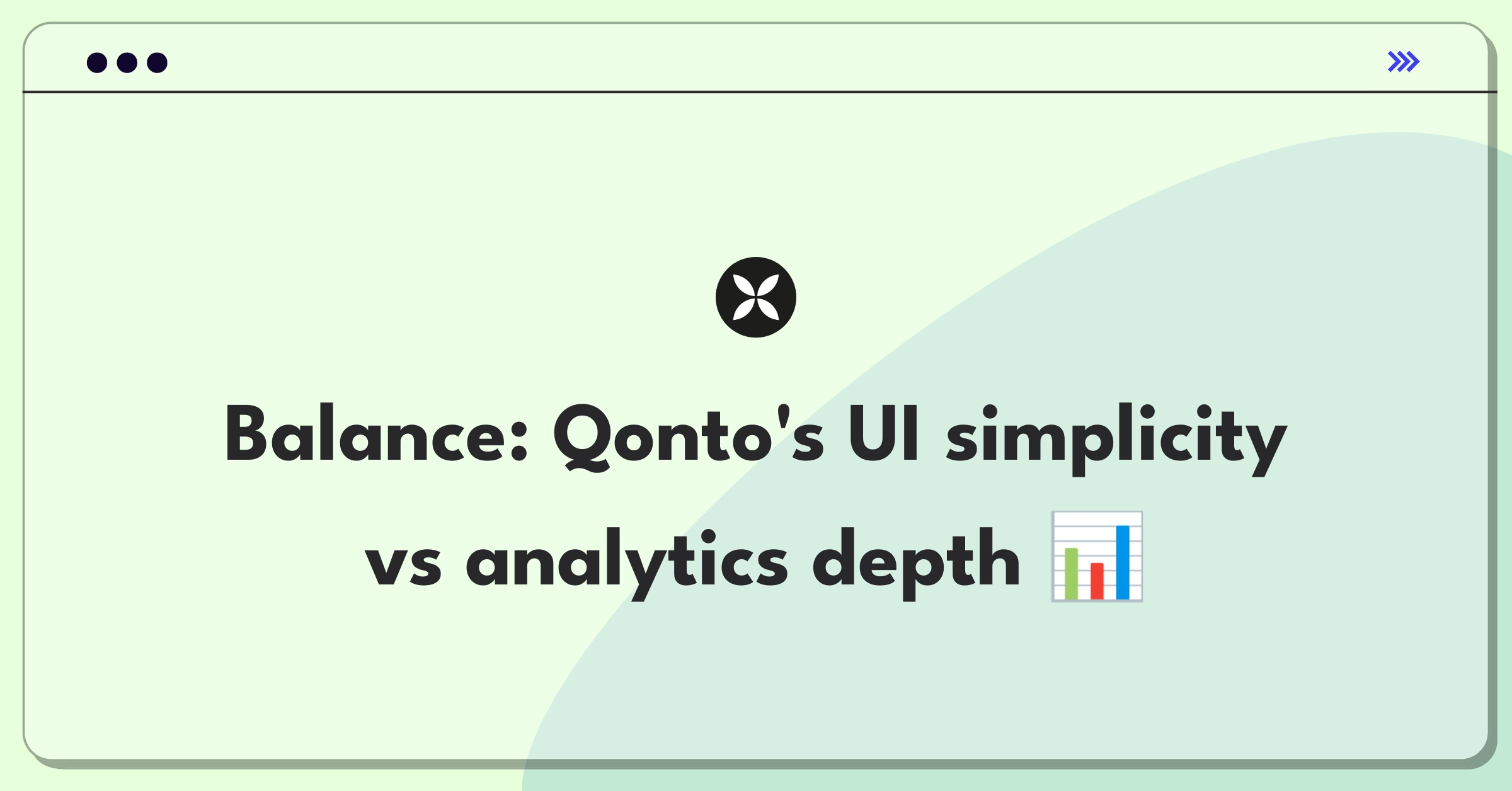Click the word "analytics" in the heading
The image size is (1512, 791).
627,562
